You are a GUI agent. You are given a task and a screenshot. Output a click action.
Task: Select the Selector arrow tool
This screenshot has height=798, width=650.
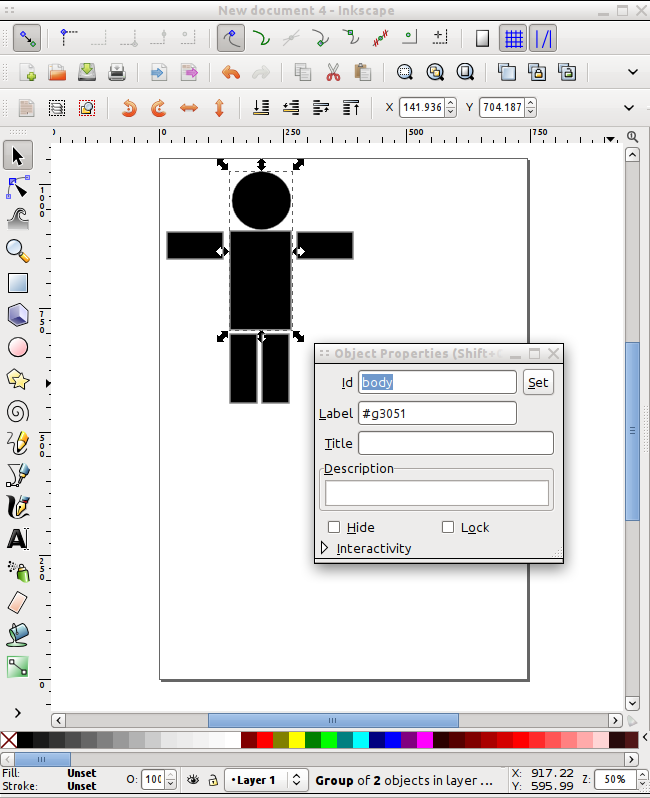[x=18, y=155]
